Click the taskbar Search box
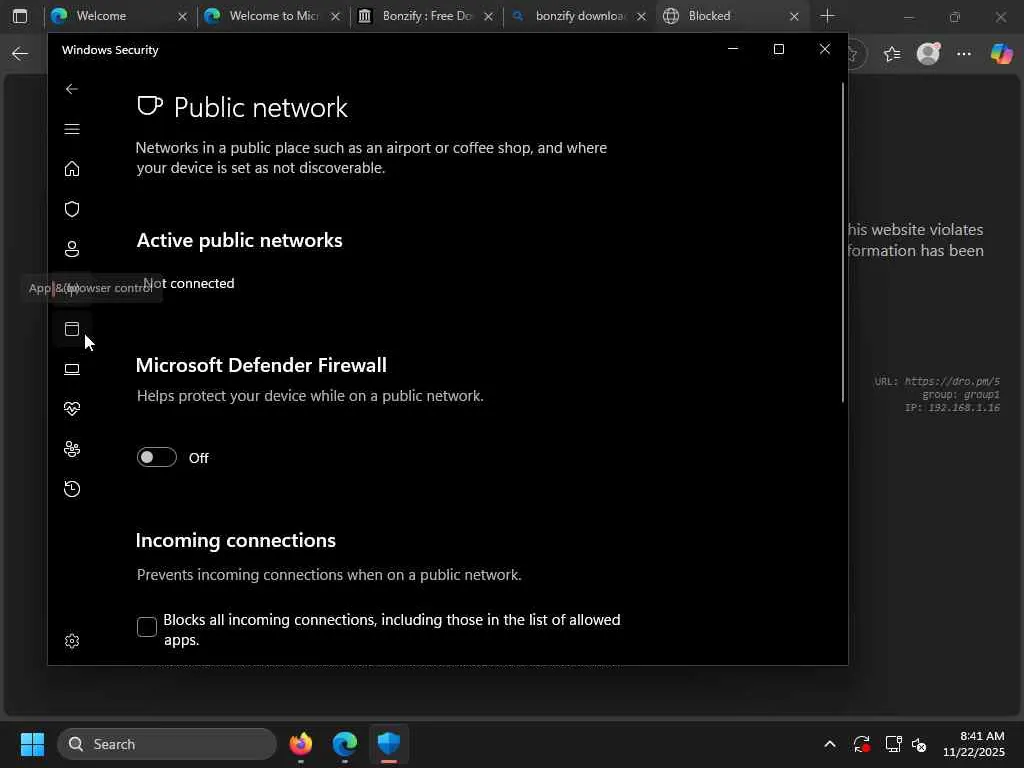Screen dimensions: 1024x768 pos(167,744)
